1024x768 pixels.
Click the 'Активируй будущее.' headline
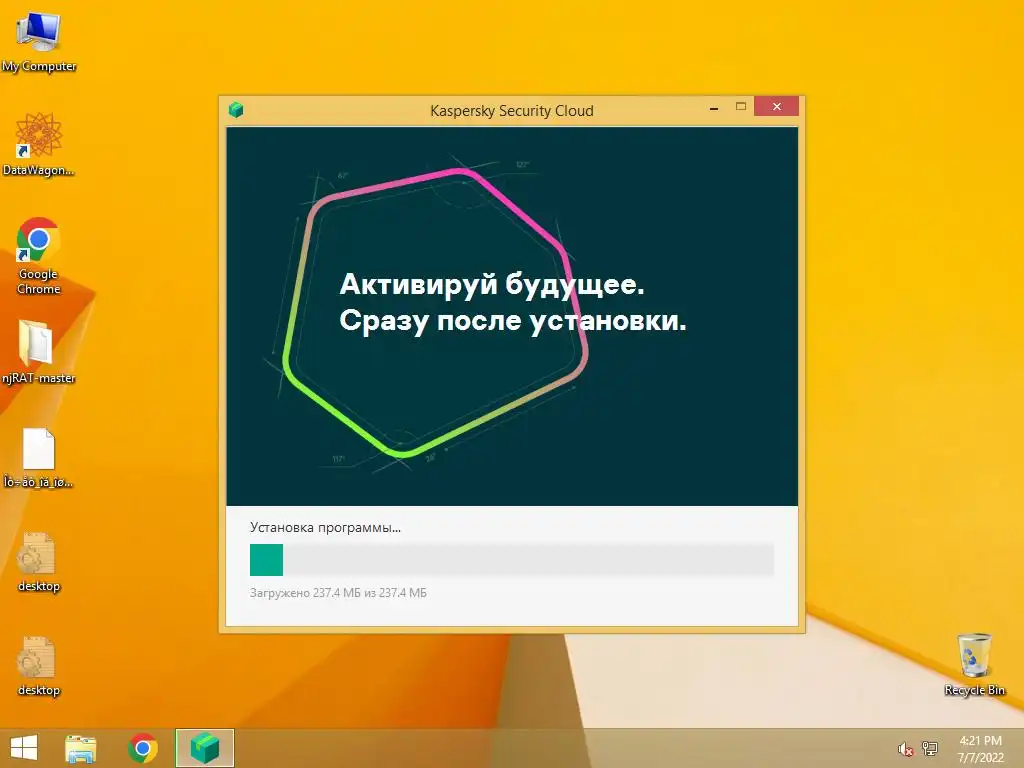coord(492,284)
